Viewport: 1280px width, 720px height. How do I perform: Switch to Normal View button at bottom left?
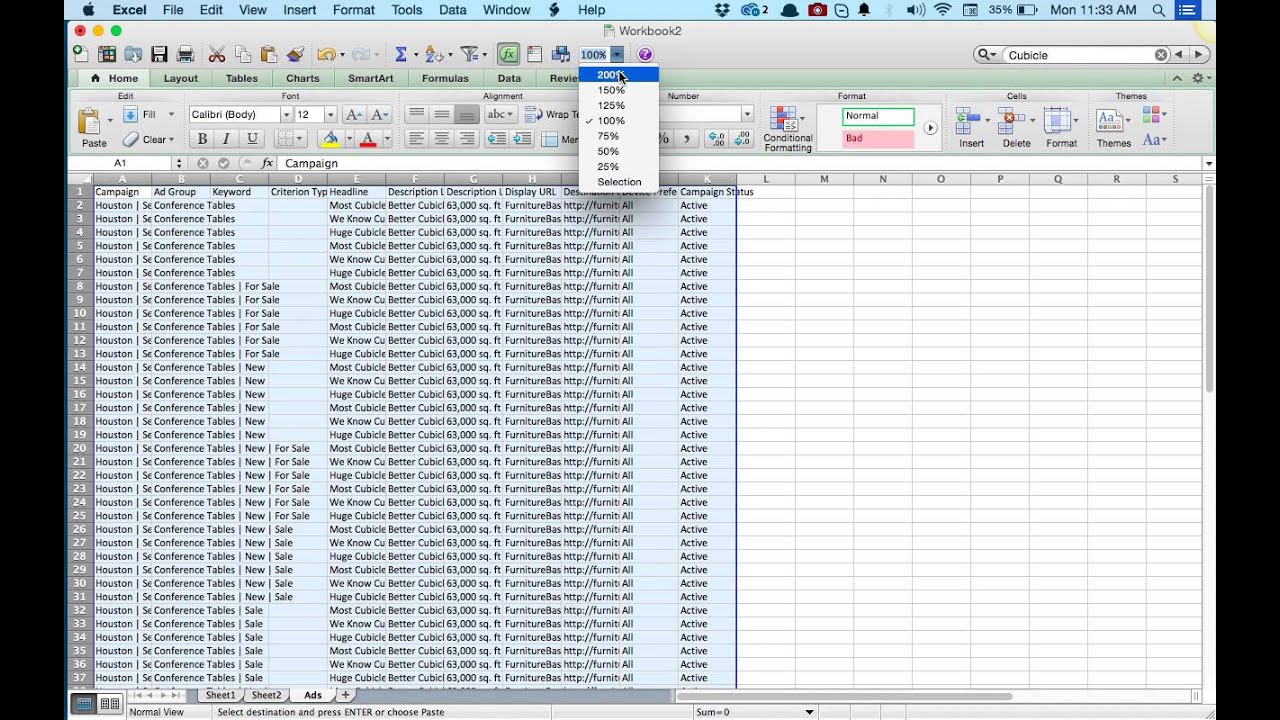click(x=84, y=704)
